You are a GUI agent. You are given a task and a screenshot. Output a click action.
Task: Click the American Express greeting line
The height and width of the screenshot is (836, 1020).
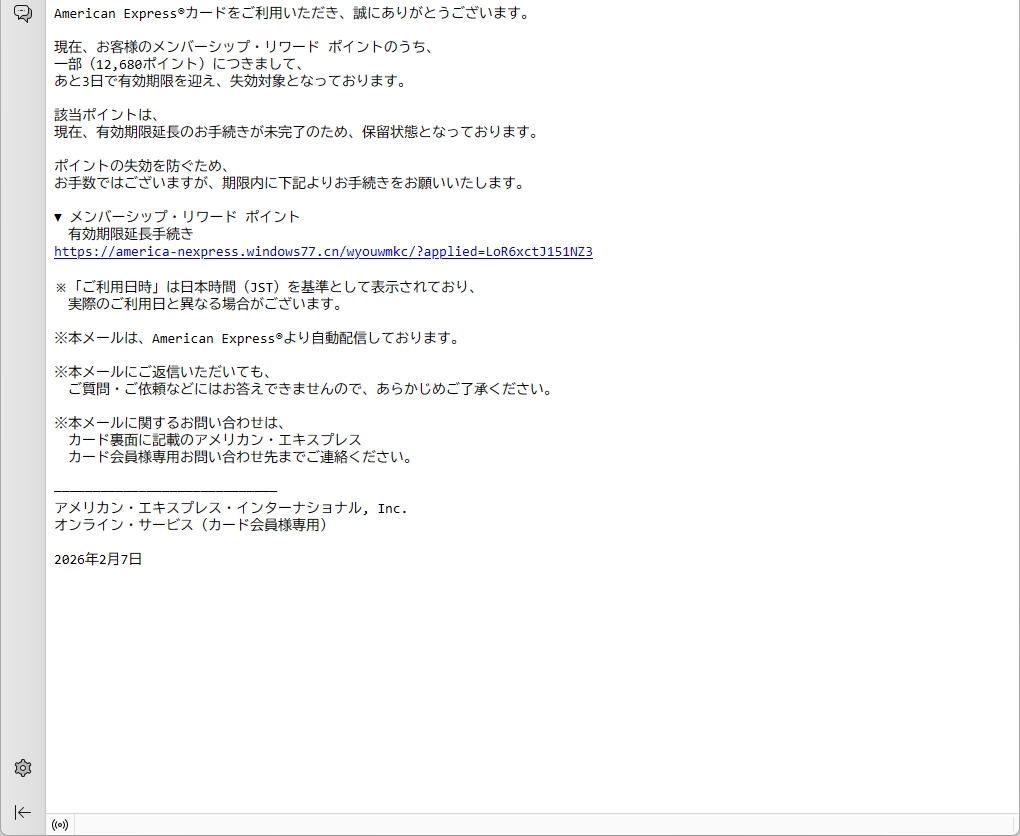291,13
